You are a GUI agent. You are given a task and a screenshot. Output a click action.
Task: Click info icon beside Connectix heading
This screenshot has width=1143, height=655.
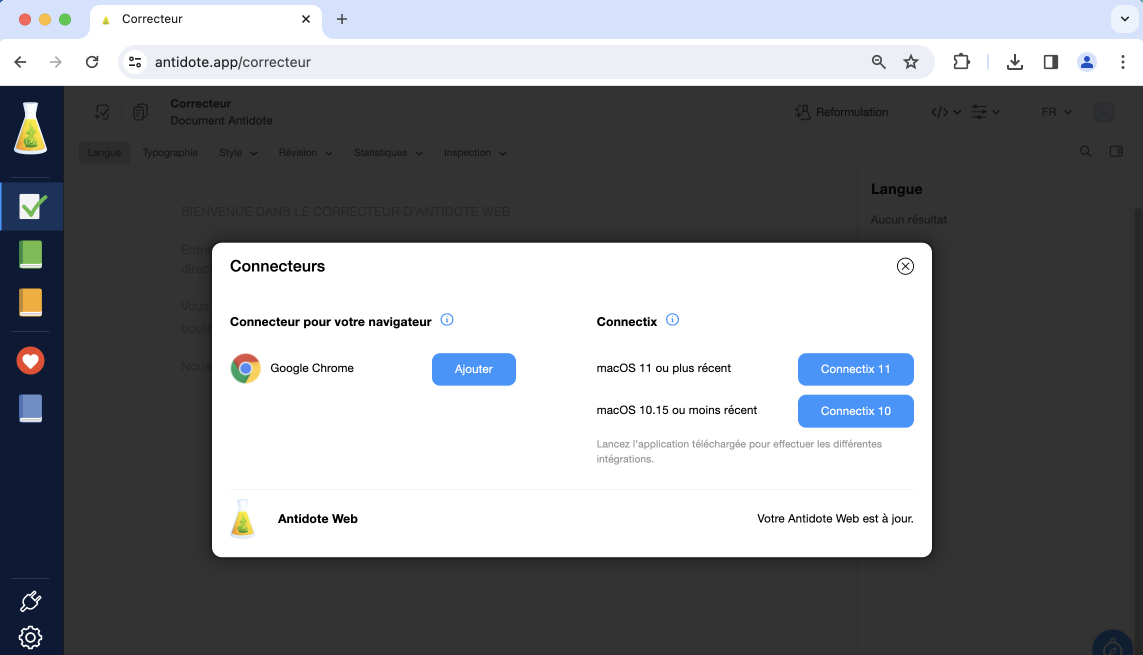pyautogui.click(x=672, y=321)
